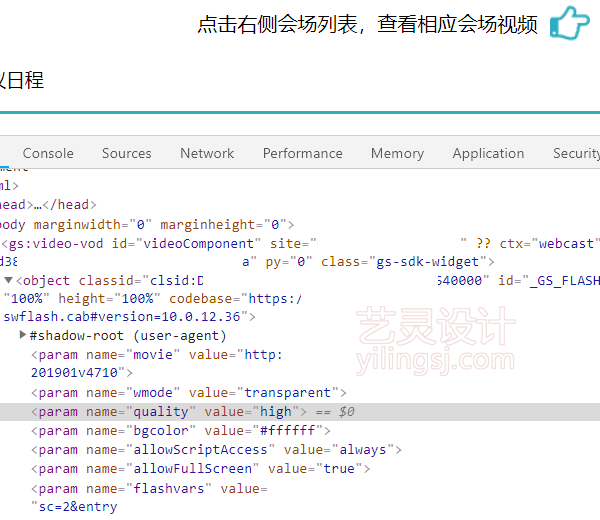The image size is (600, 520).
Task: Expand the #shadow-root (user-agent) node
Action: [x=23, y=335]
